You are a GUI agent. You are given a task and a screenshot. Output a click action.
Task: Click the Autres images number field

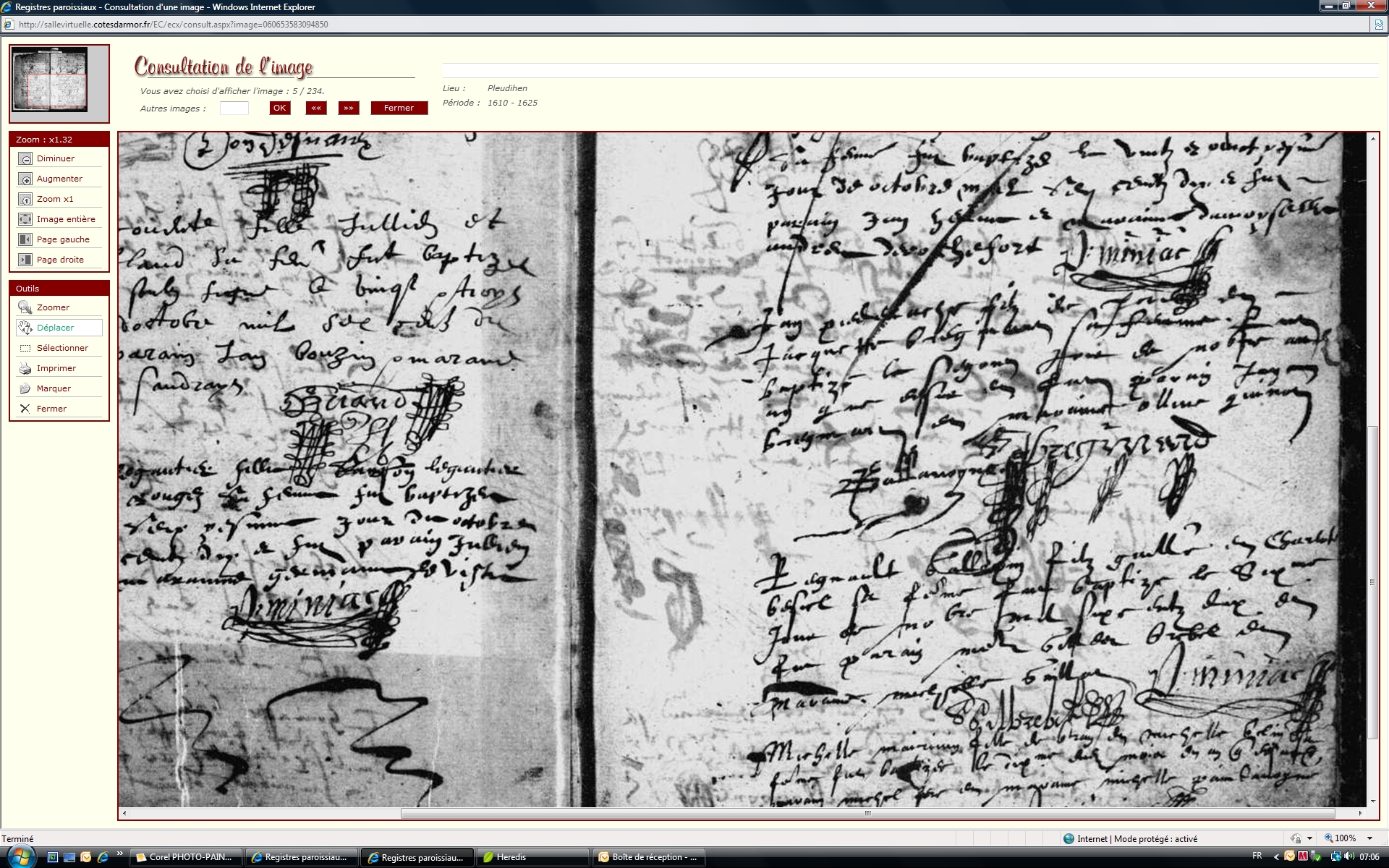[x=234, y=108]
